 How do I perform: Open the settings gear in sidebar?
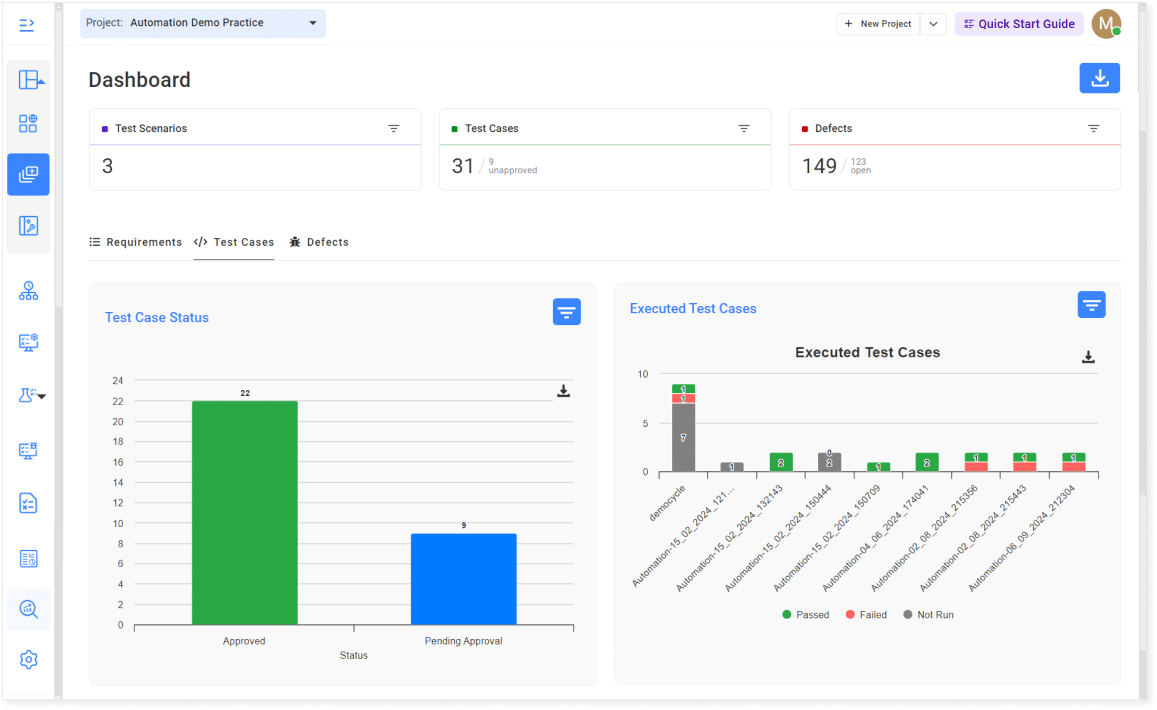pyautogui.click(x=29, y=660)
